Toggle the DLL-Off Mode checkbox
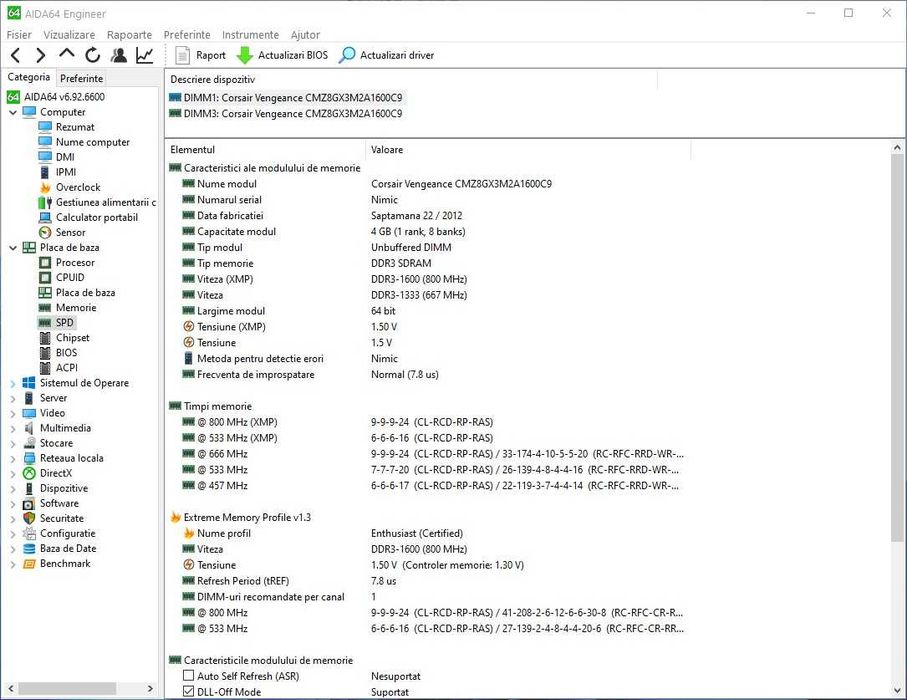907x700 pixels. pyautogui.click(x=188, y=691)
